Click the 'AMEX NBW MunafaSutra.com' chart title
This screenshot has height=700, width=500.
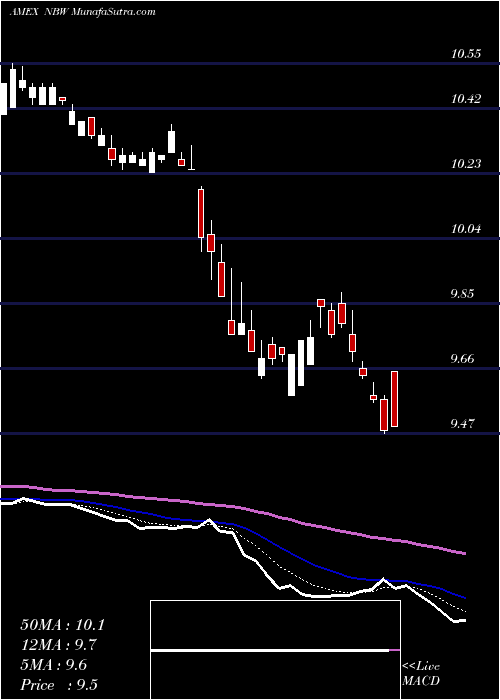83,12
